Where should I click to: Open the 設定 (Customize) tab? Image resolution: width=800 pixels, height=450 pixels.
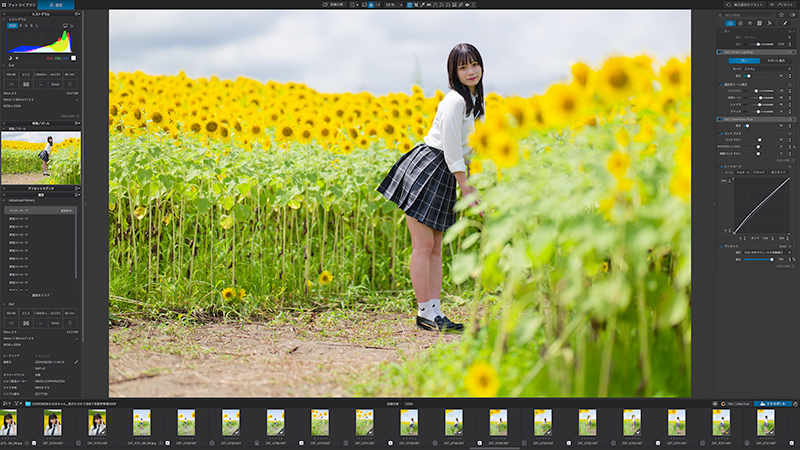pyautogui.click(x=58, y=5)
